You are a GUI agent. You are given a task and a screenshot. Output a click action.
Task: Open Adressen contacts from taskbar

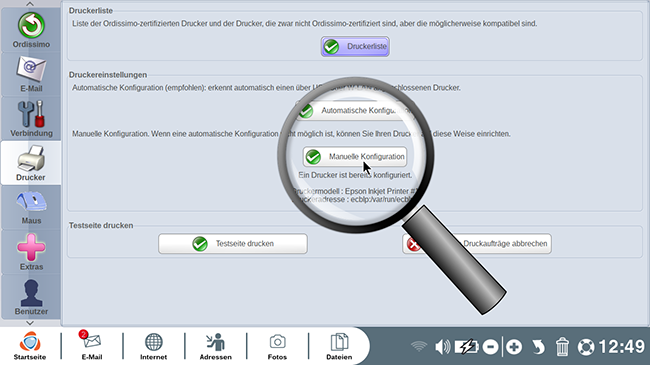(216, 346)
